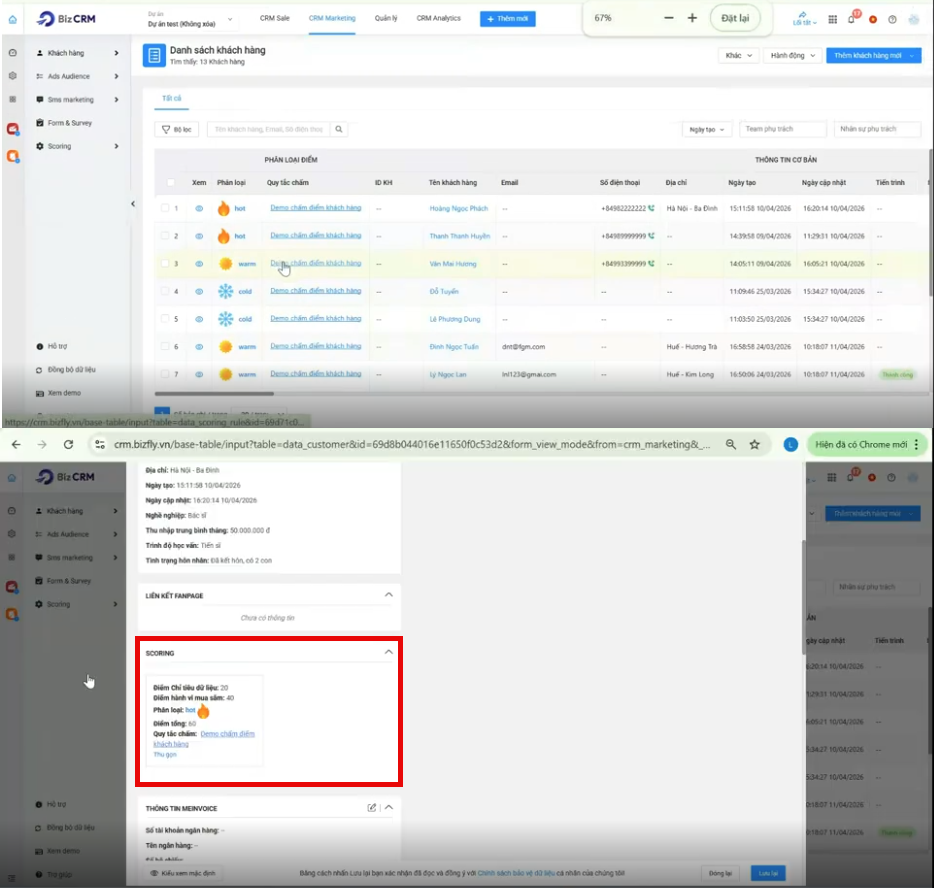934x888 pixels.
Task: Click the call icon beside +84982222222
Action: [x=651, y=208]
